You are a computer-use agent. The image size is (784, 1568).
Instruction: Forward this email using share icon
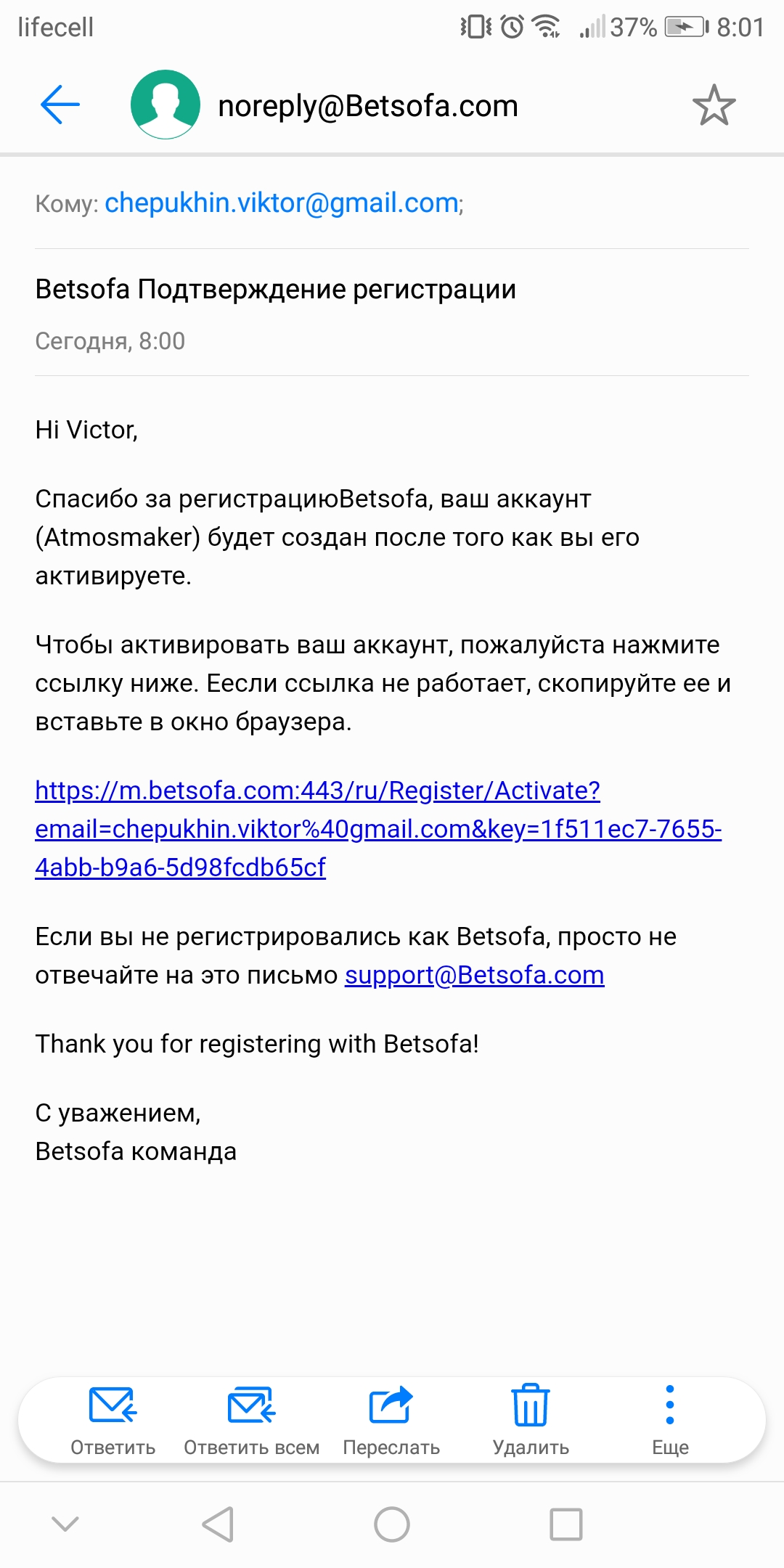click(391, 1405)
